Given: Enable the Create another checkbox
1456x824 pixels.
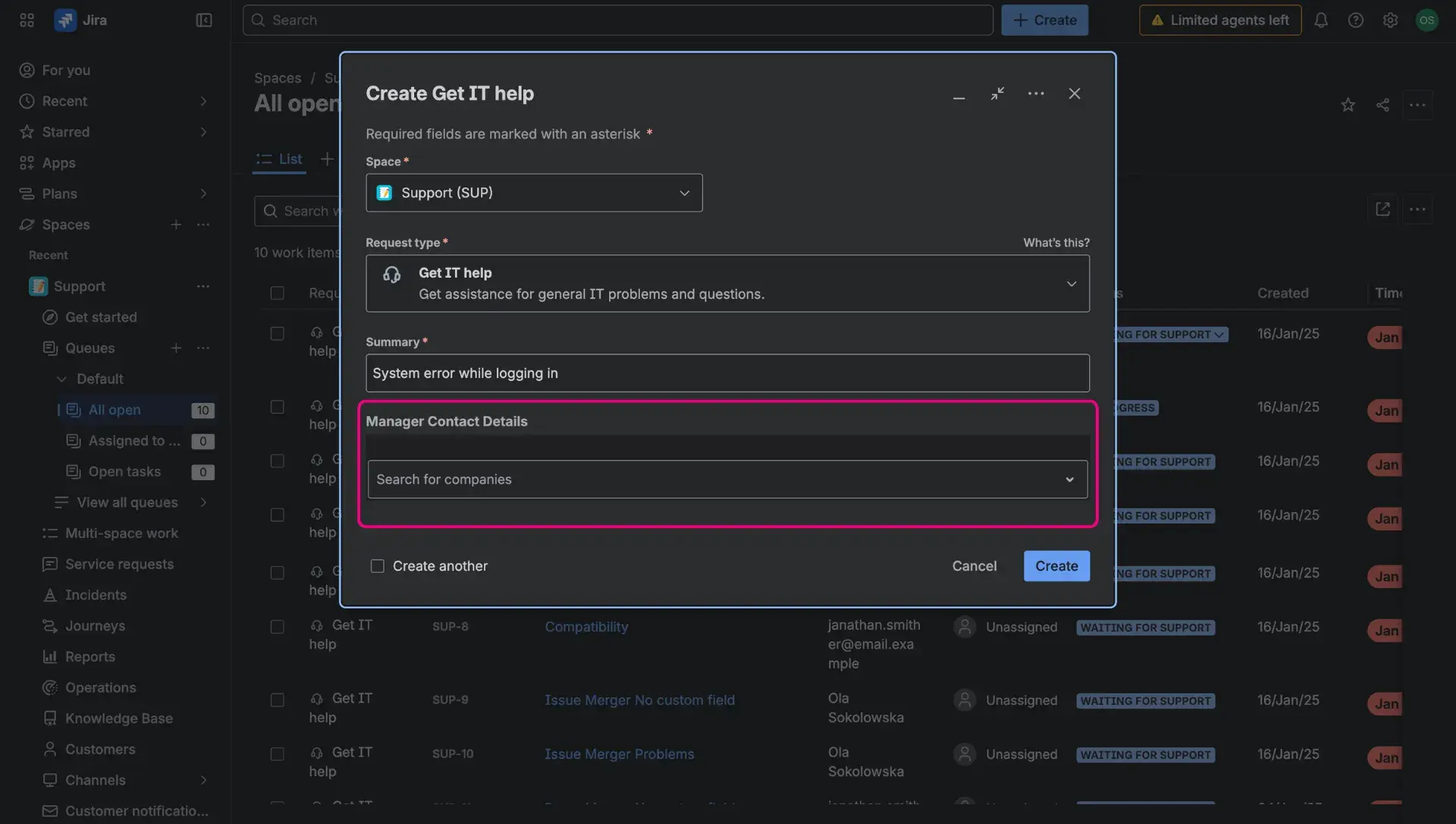Looking at the screenshot, I should pos(377,566).
